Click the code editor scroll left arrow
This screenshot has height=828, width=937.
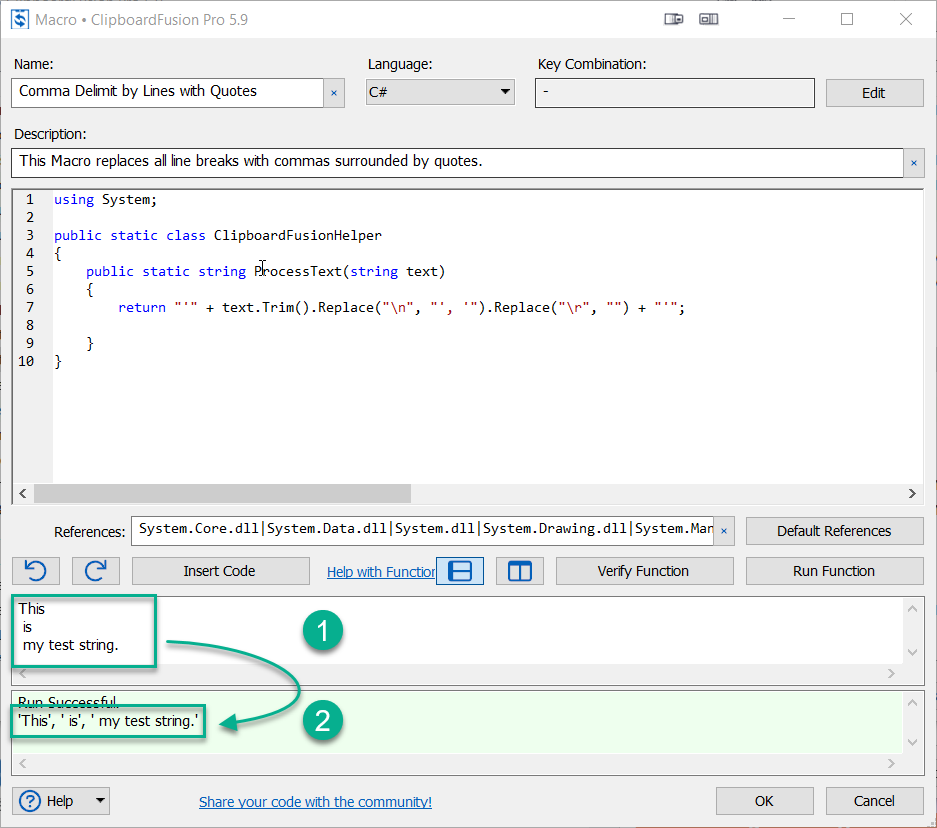click(23, 493)
